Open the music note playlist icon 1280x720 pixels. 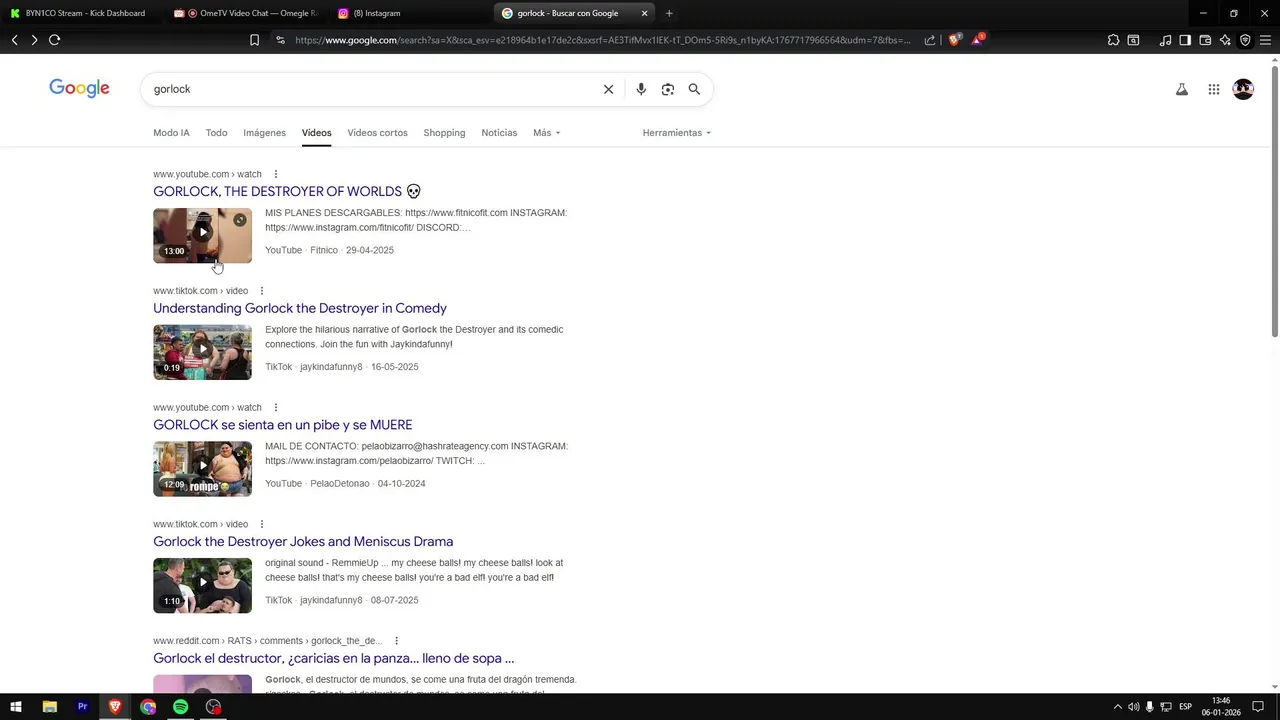pyautogui.click(x=1165, y=40)
